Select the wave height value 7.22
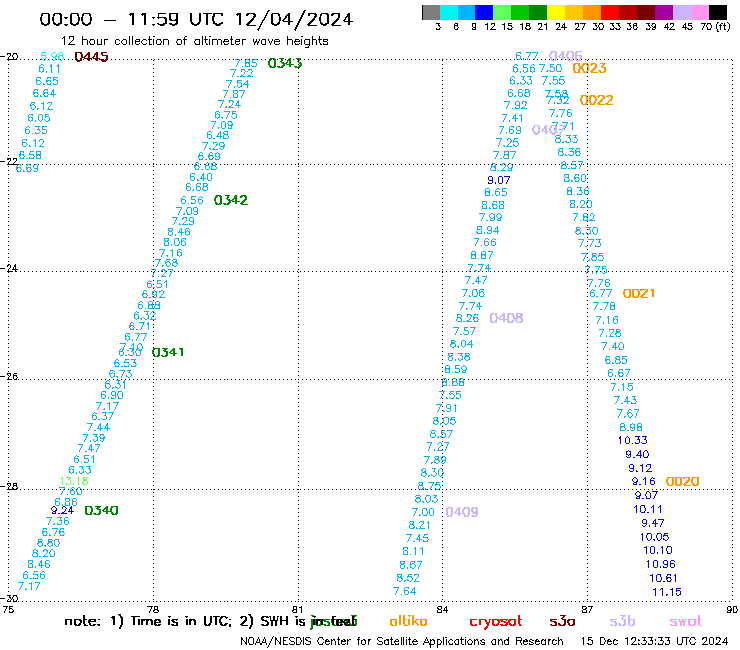Screen dimensions: 740x650 point(242,73)
